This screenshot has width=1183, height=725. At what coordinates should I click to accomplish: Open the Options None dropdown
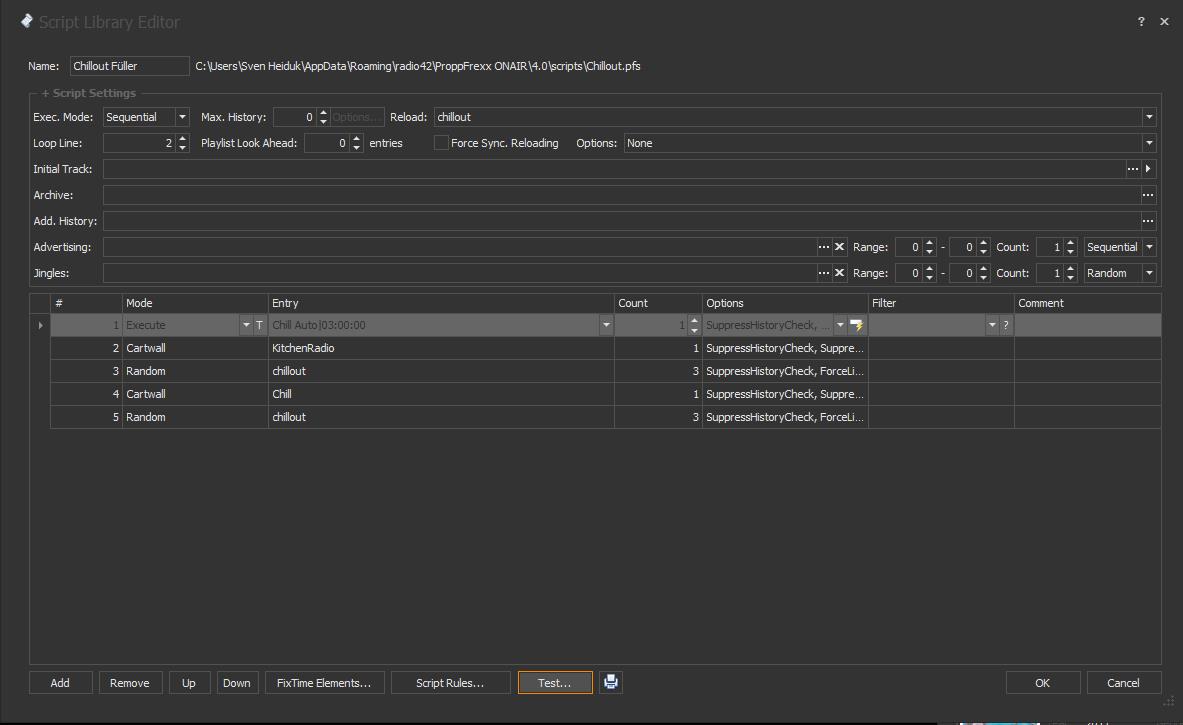click(1149, 143)
